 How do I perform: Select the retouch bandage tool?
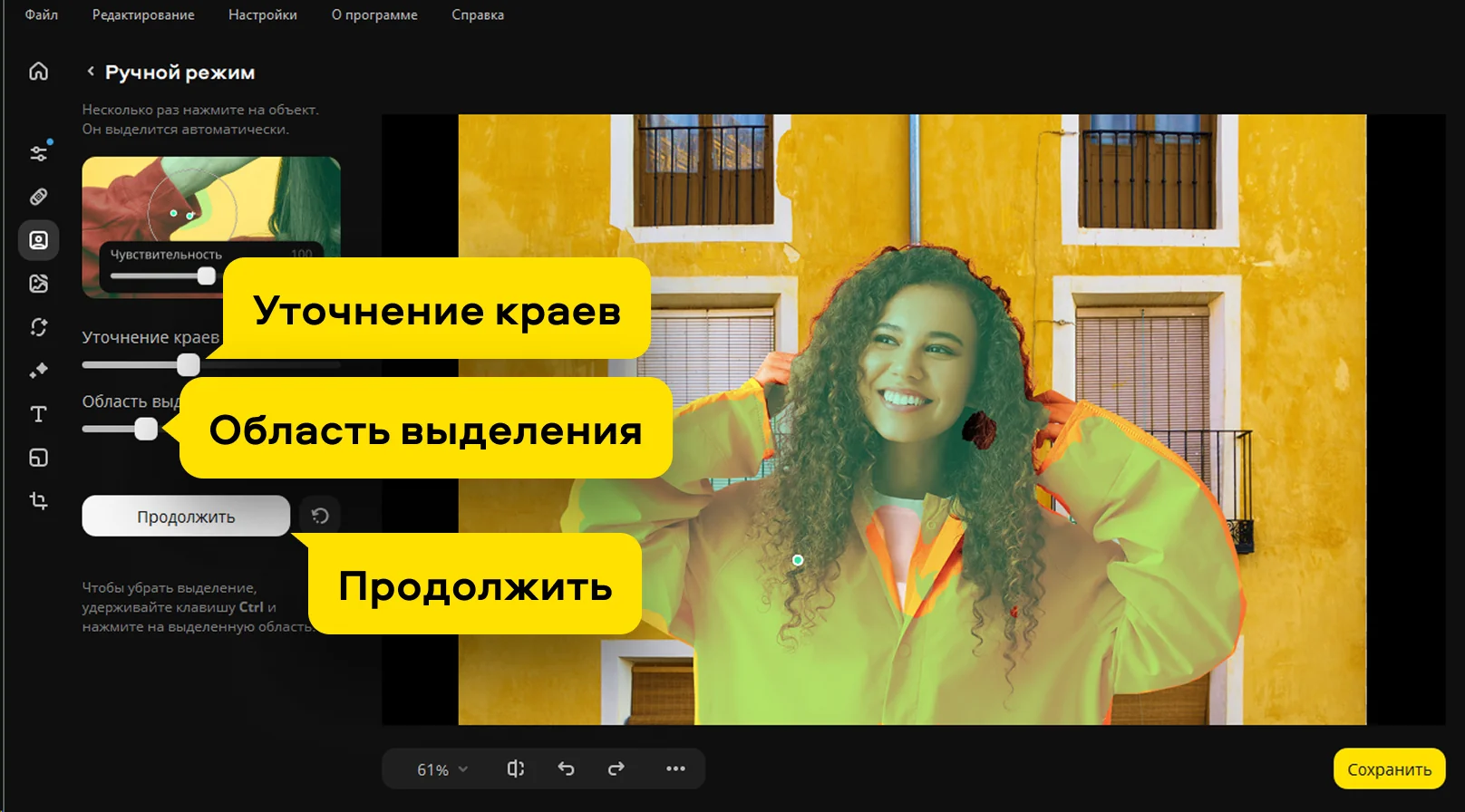(38, 197)
